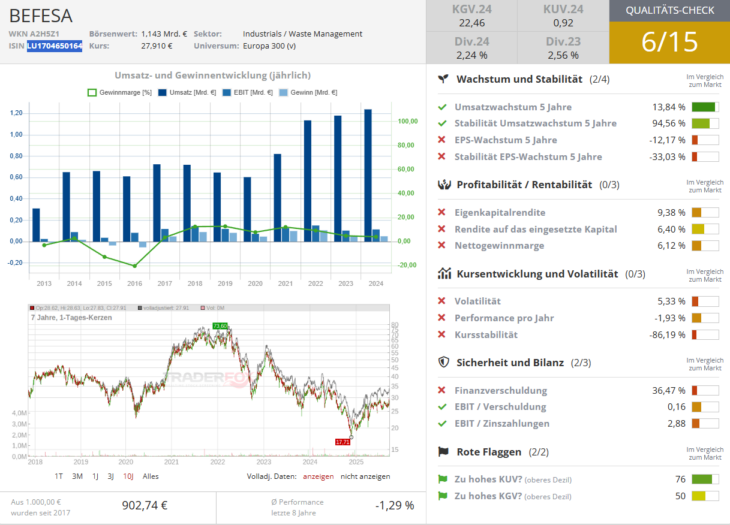Click red X next to Finanzverschuldung
The height and width of the screenshot is (525, 730).
(x=442, y=390)
